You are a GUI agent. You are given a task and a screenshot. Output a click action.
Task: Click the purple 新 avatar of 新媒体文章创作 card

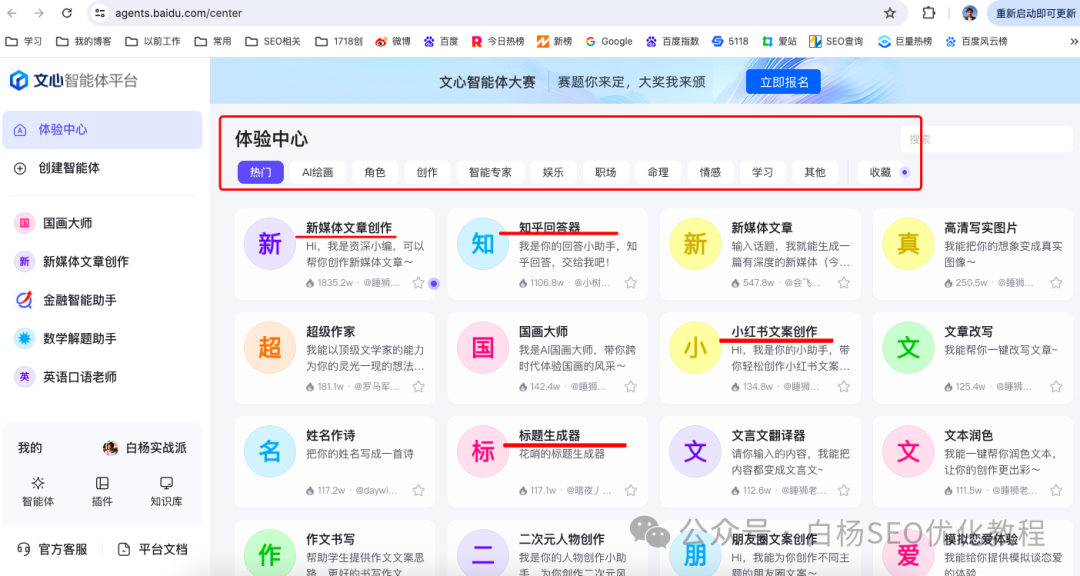(269, 243)
